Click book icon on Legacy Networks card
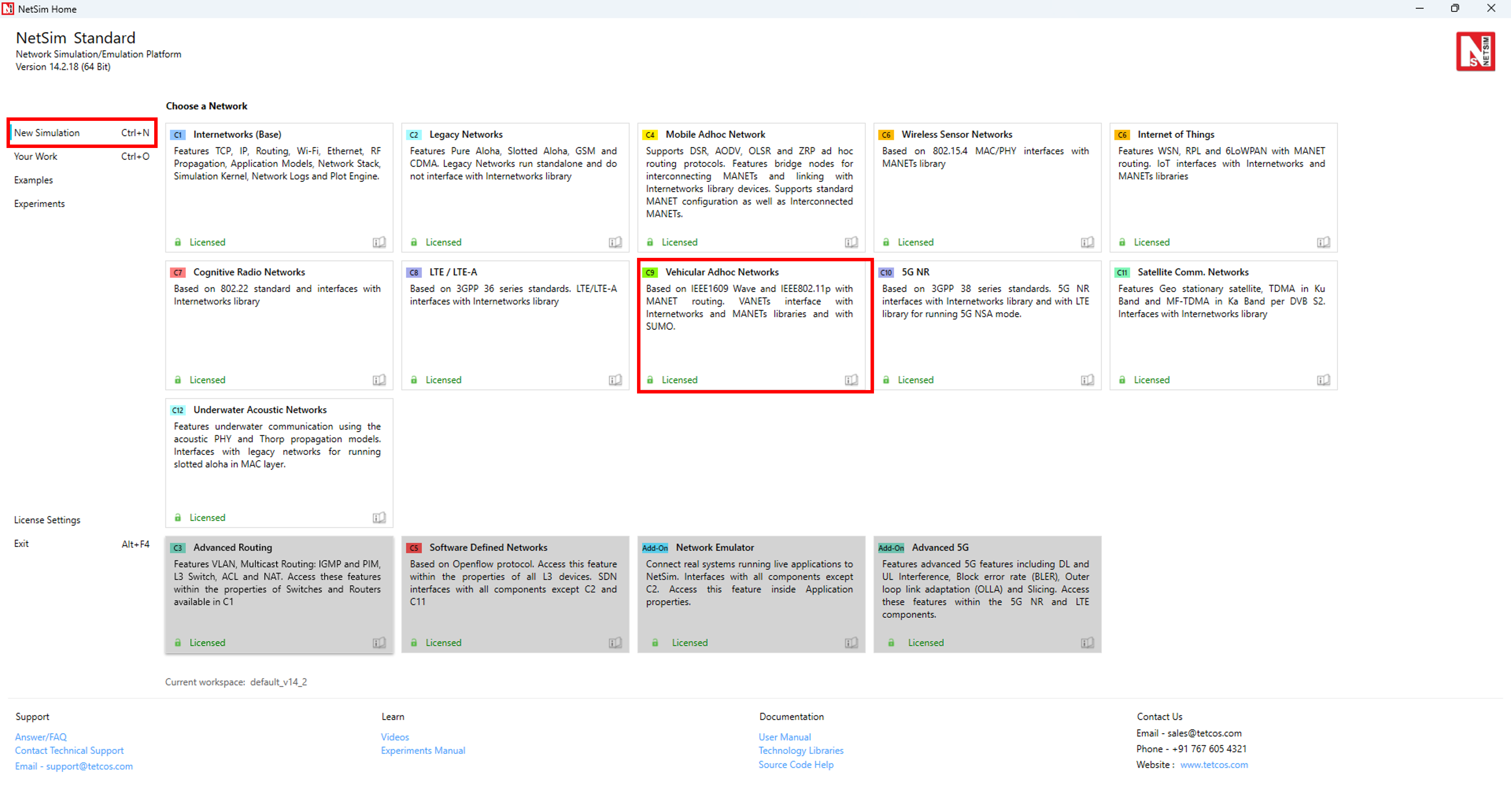Image resolution: width=1511 pixels, height=812 pixels. [615, 242]
